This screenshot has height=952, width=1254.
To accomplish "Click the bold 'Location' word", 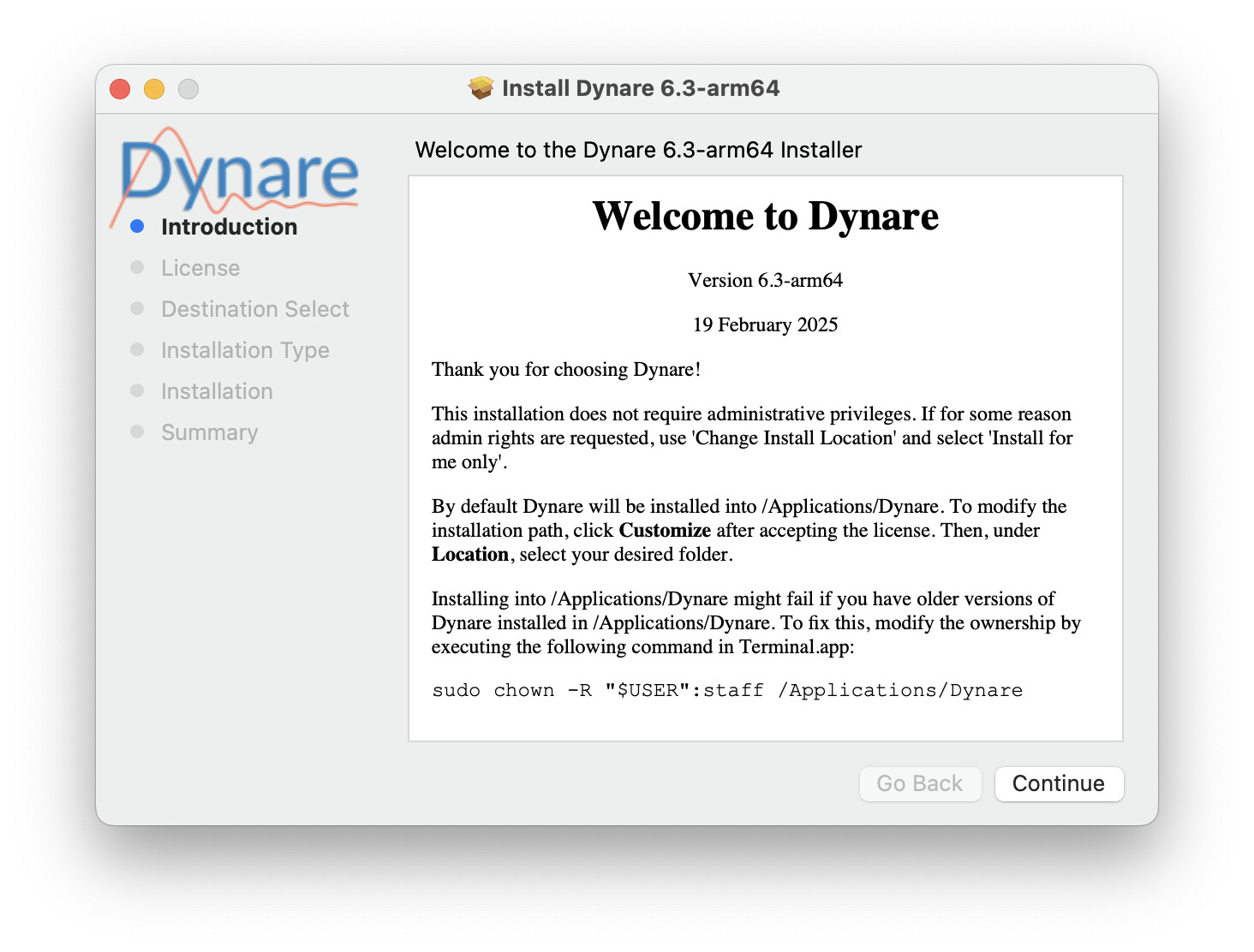I will [470, 554].
